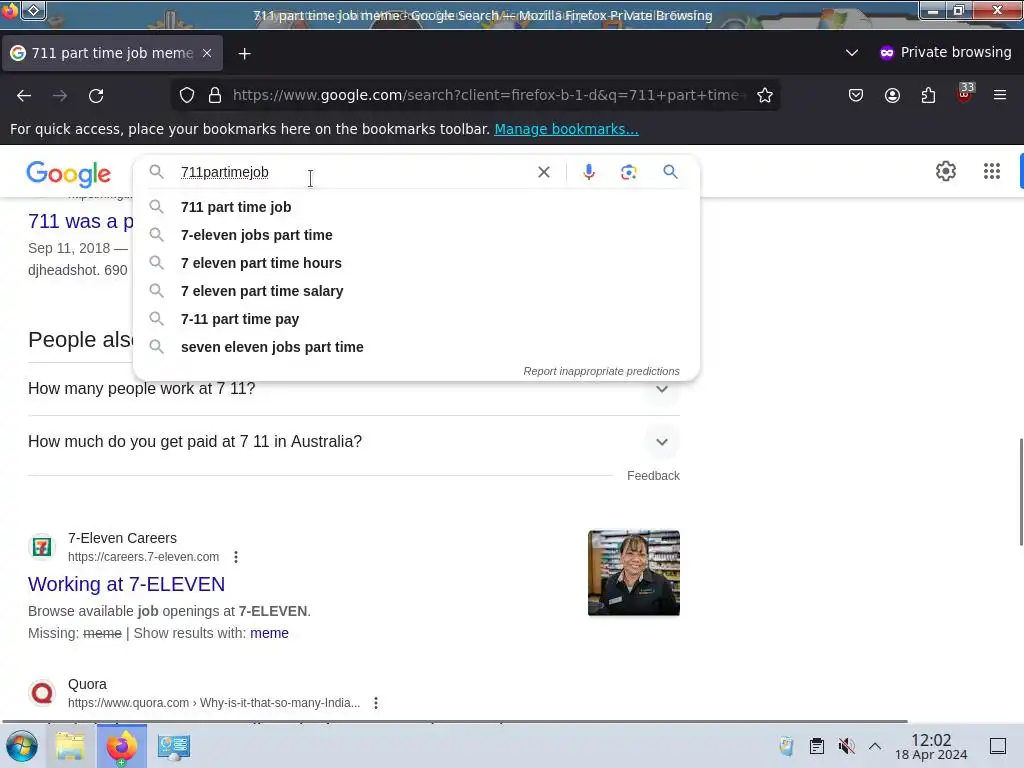Click the Private browsing indicator

pos(945,52)
